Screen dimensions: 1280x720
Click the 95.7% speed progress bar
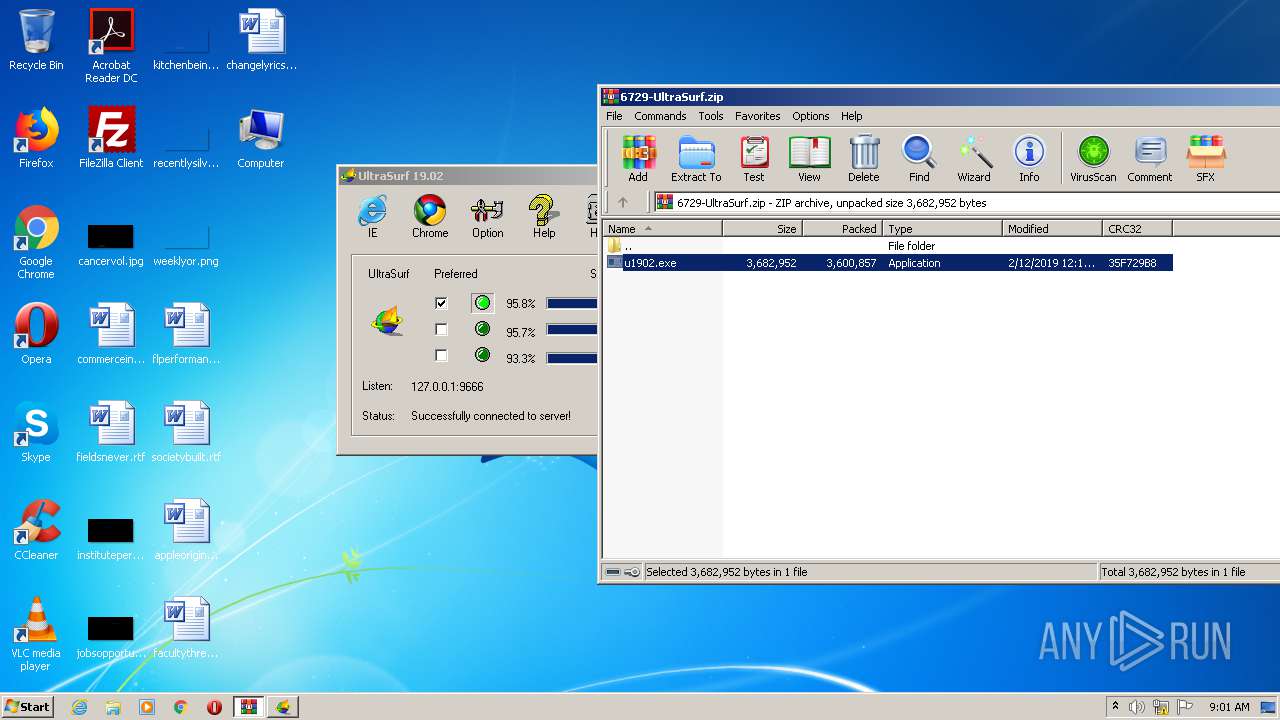[572, 329]
